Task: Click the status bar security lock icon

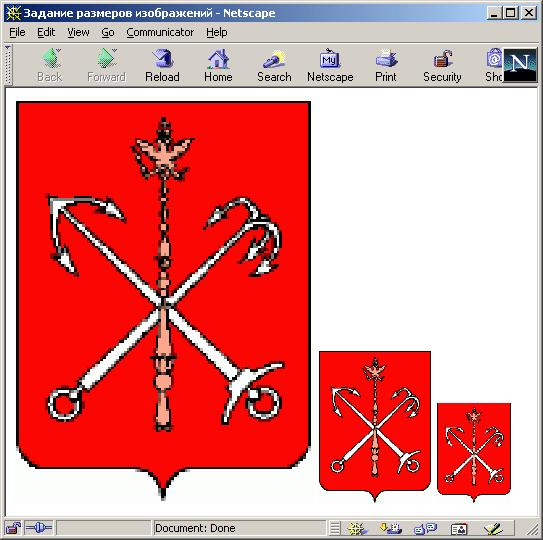Action: pyautogui.click(x=14, y=528)
